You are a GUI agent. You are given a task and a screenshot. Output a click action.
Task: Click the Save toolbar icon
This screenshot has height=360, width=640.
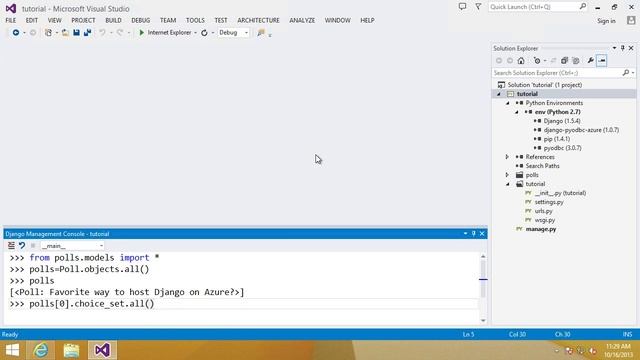point(76,33)
